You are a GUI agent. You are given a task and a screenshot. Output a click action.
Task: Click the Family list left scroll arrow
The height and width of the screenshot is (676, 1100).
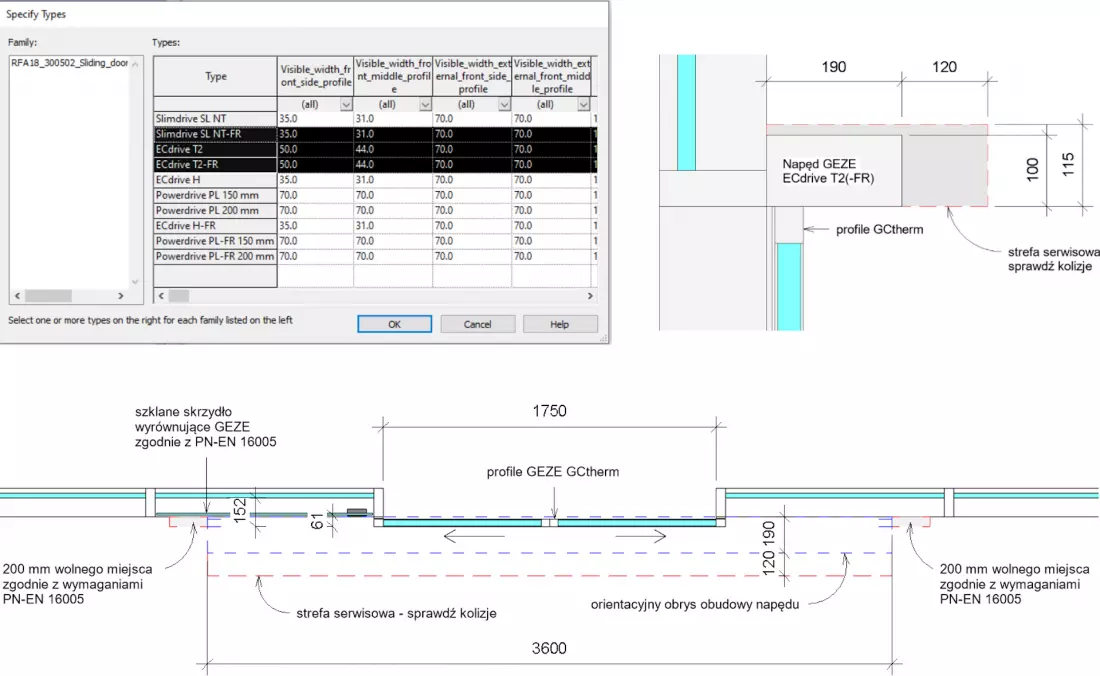[18, 296]
